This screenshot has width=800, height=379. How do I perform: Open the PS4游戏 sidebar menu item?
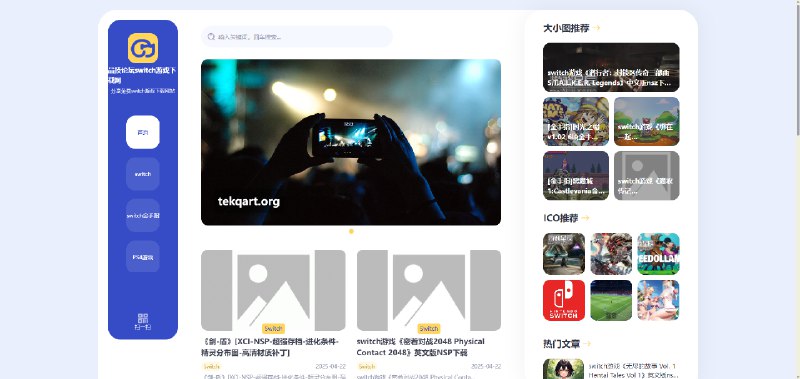click(143, 257)
